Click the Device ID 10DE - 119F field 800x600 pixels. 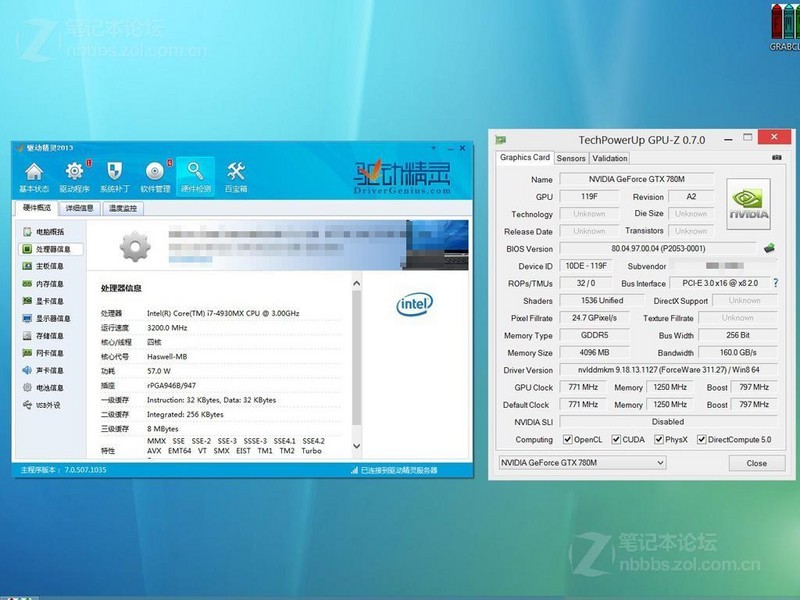586,266
